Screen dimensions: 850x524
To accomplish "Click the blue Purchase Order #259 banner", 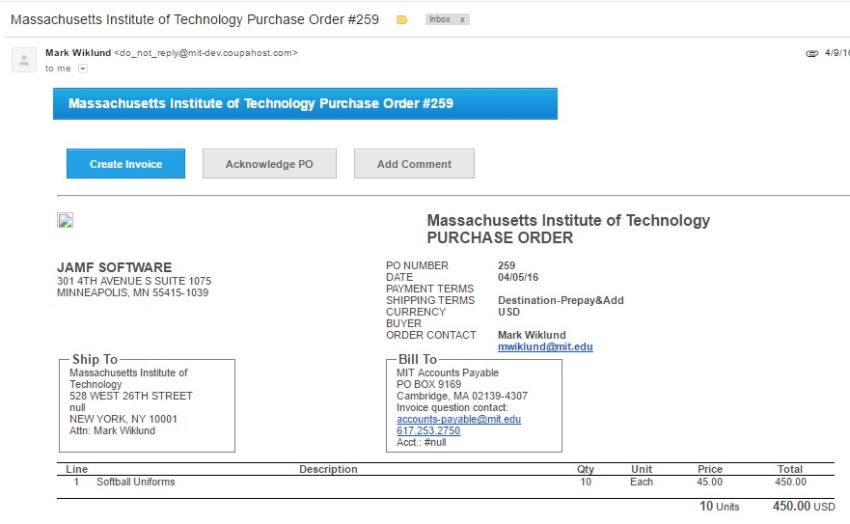I will [x=305, y=104].
